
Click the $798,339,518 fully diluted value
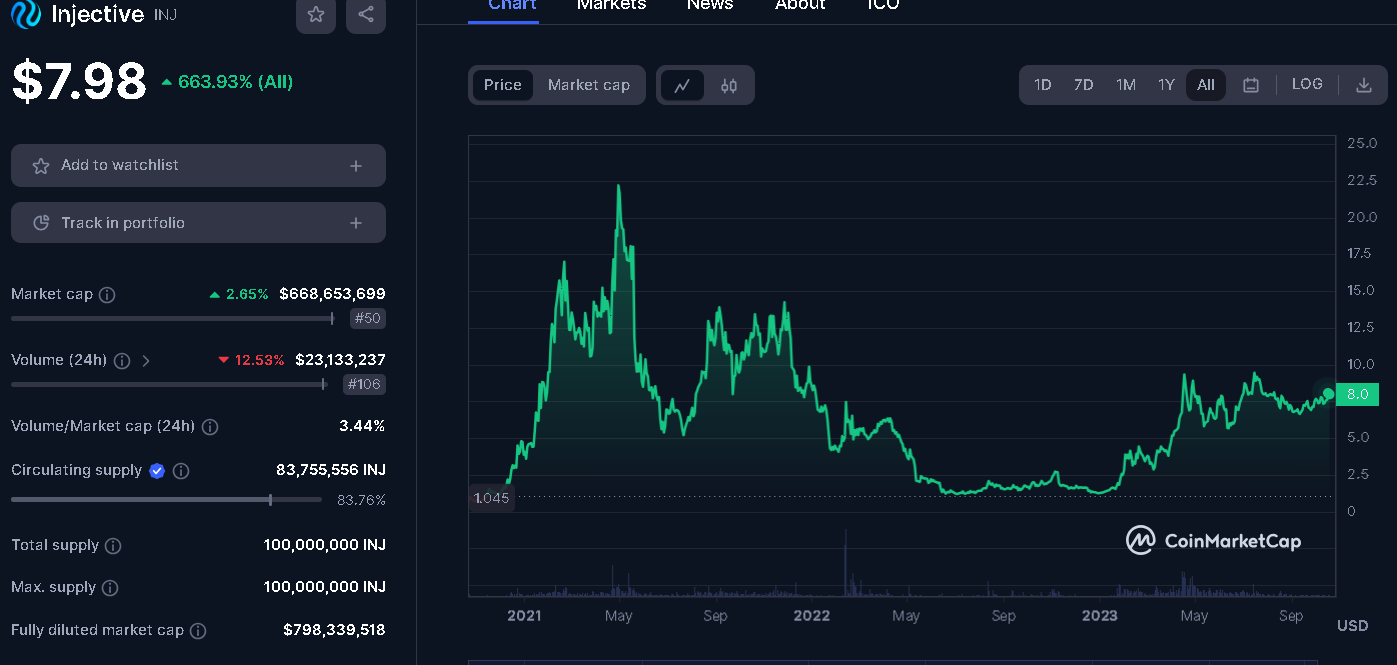tap(334, 630)
